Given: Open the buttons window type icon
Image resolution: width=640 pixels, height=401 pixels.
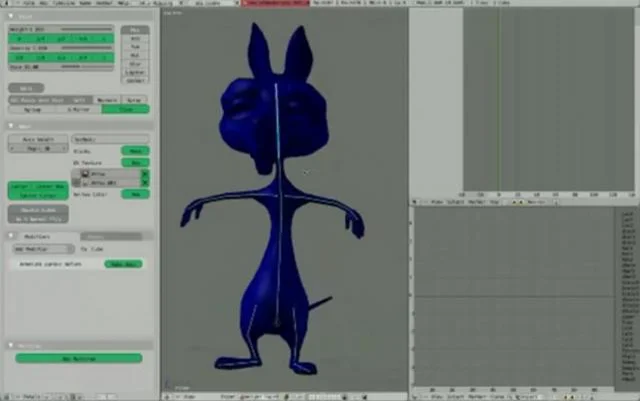Looking at the screenshot, I should [7, 397].
